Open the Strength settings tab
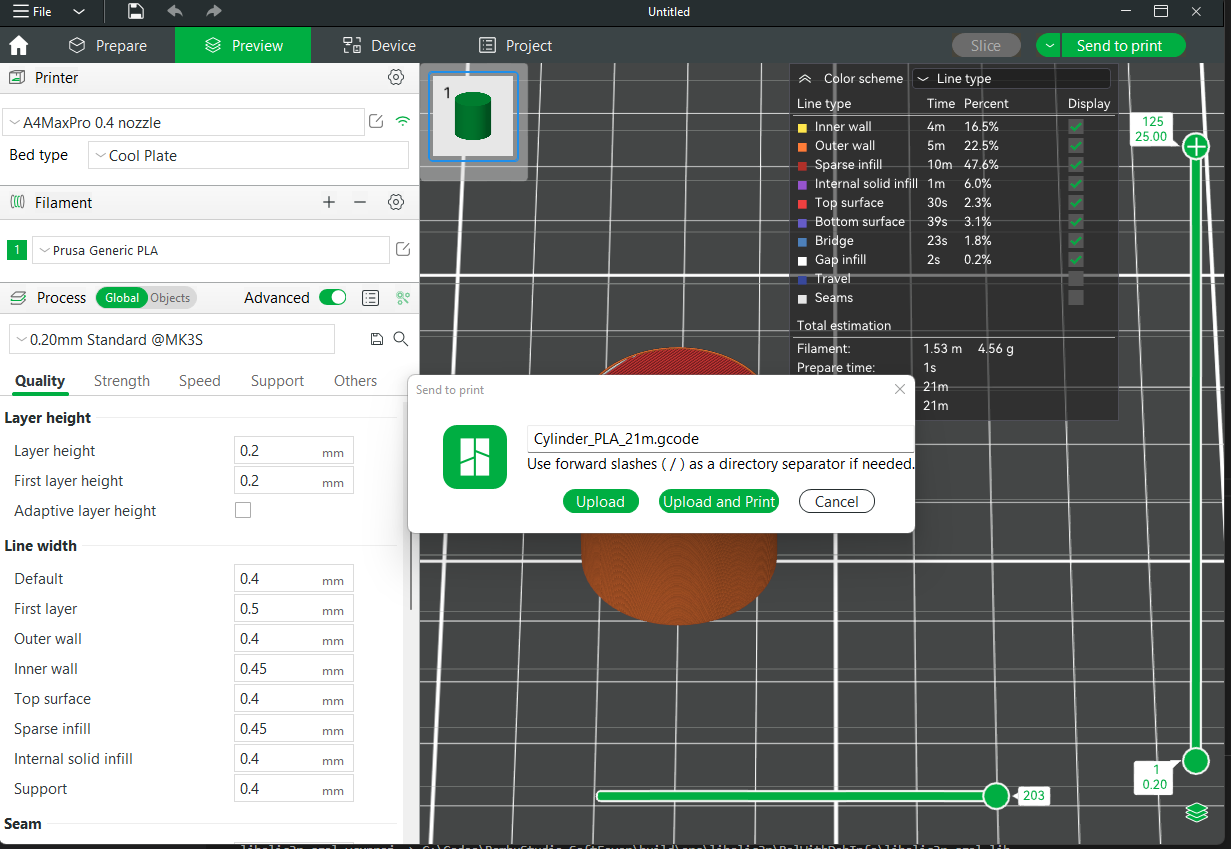Image resolution: width=1231 pixels, height=849 pixels. pos(122,381)
